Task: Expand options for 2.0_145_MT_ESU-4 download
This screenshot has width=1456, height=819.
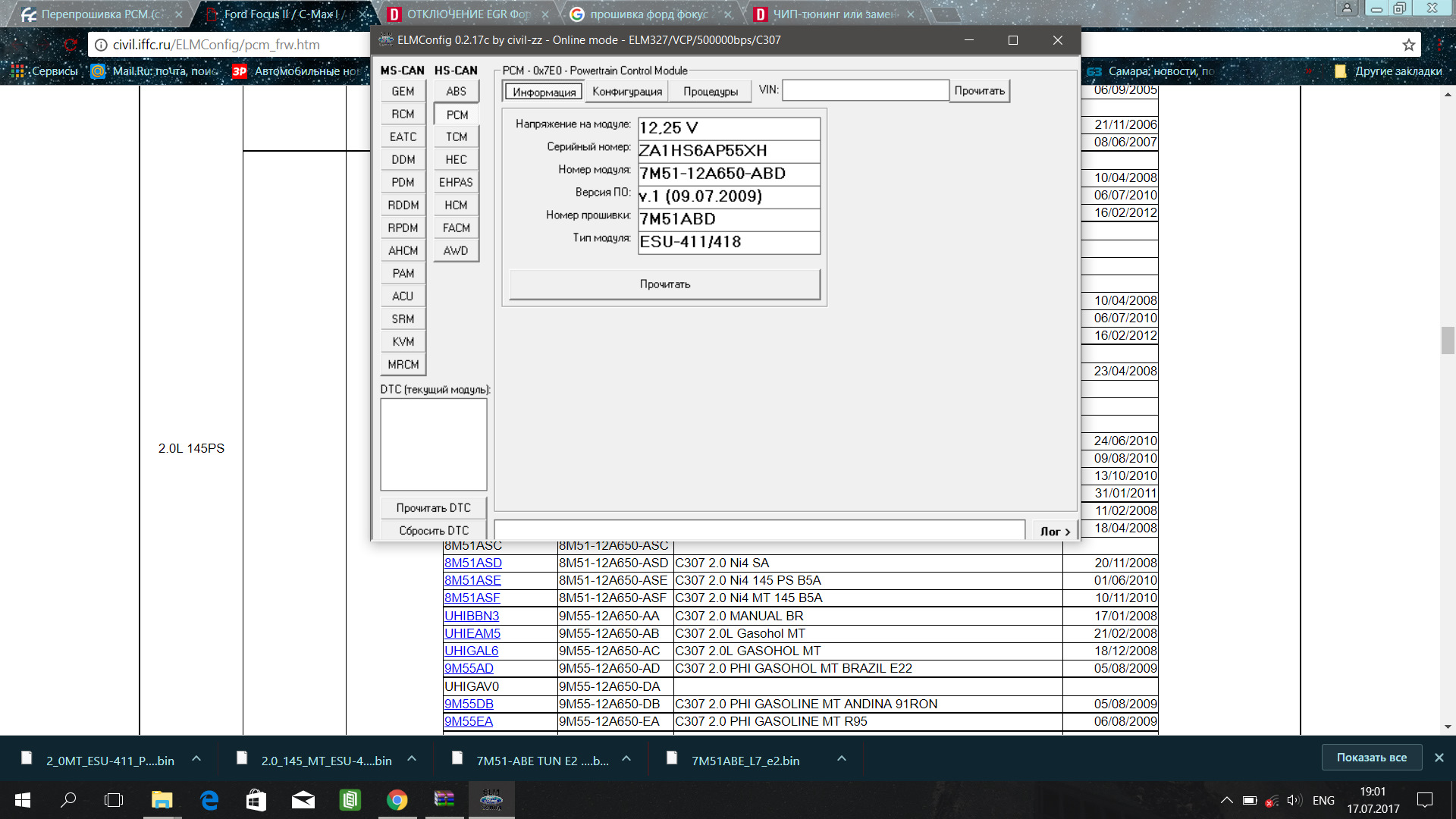Action: tap(412, 758)
